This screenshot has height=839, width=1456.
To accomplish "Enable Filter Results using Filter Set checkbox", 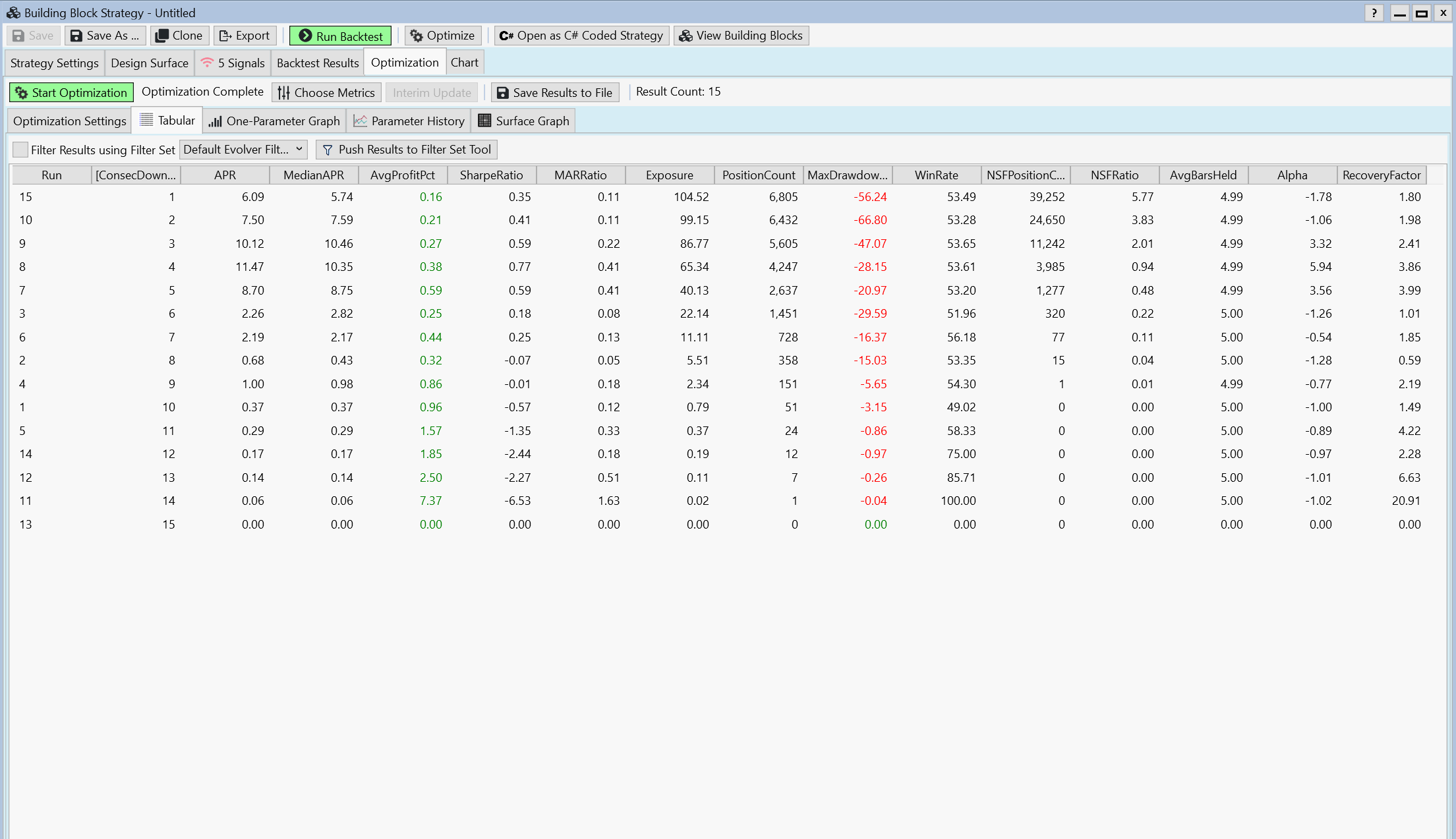I will click(20, 150).
